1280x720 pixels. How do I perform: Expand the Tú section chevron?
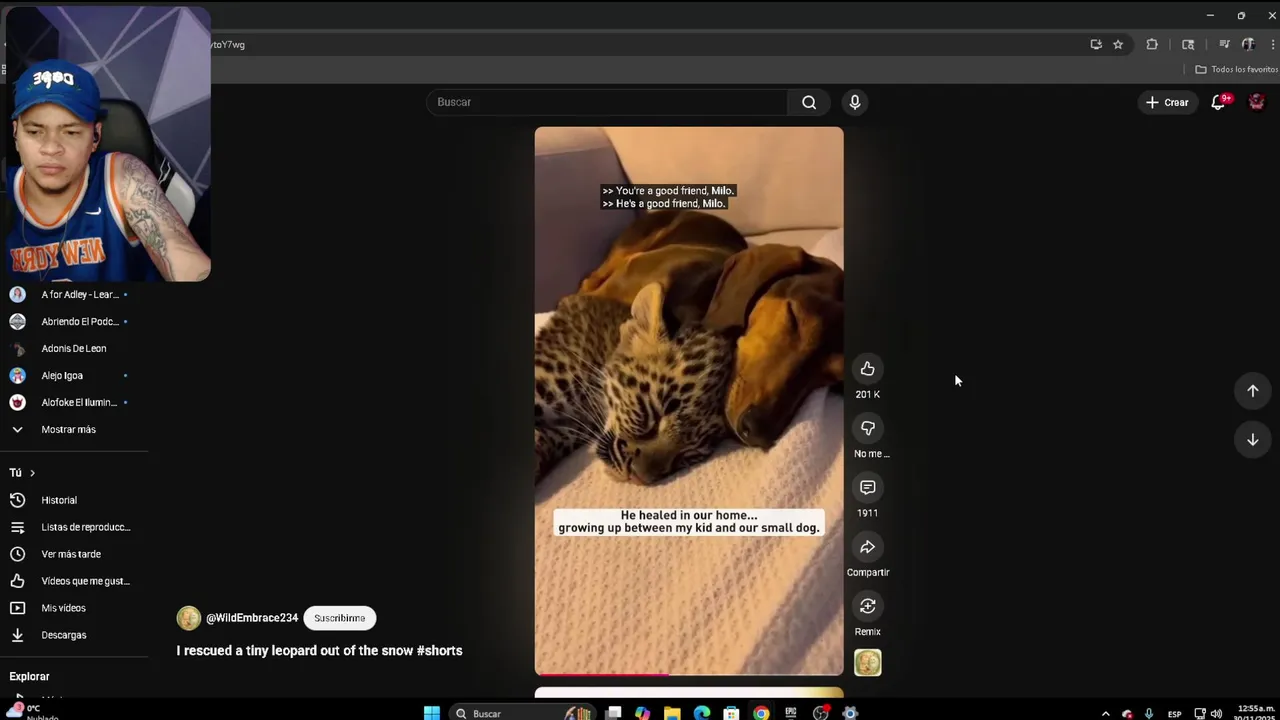point(32,473)
